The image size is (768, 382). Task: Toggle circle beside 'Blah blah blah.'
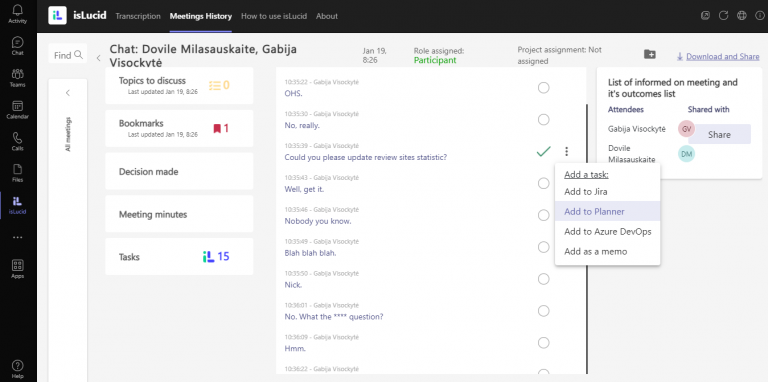pyautogui.click(x=543, y=247)
